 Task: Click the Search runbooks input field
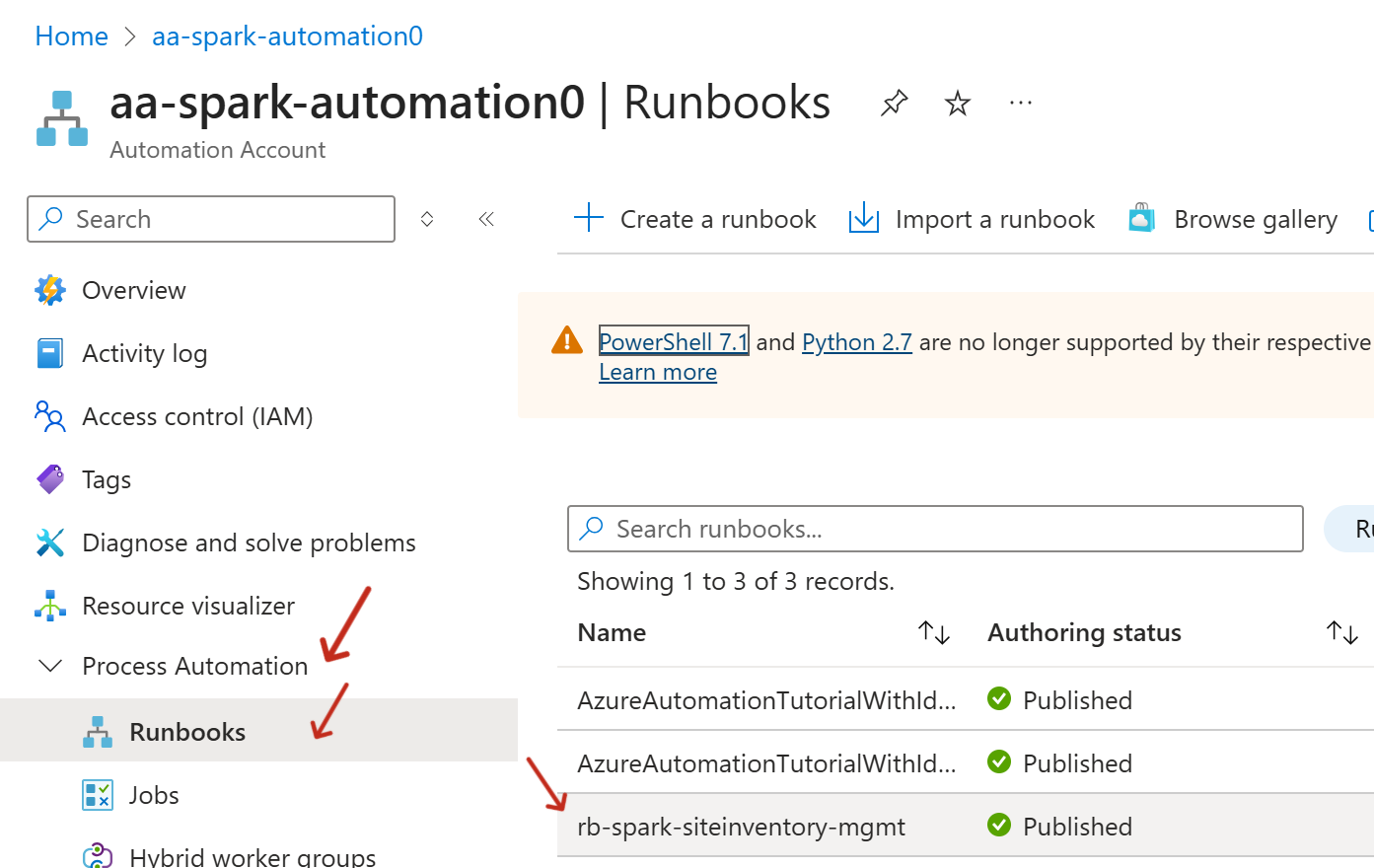coord(935,529)
